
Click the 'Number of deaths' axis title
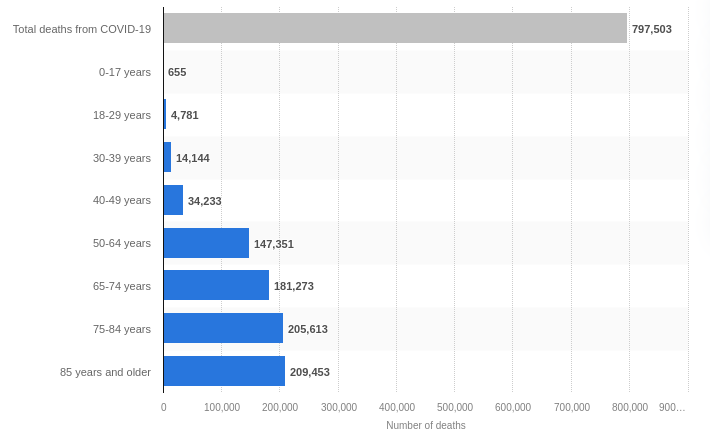pyautogui.click(x=425, y=425)
